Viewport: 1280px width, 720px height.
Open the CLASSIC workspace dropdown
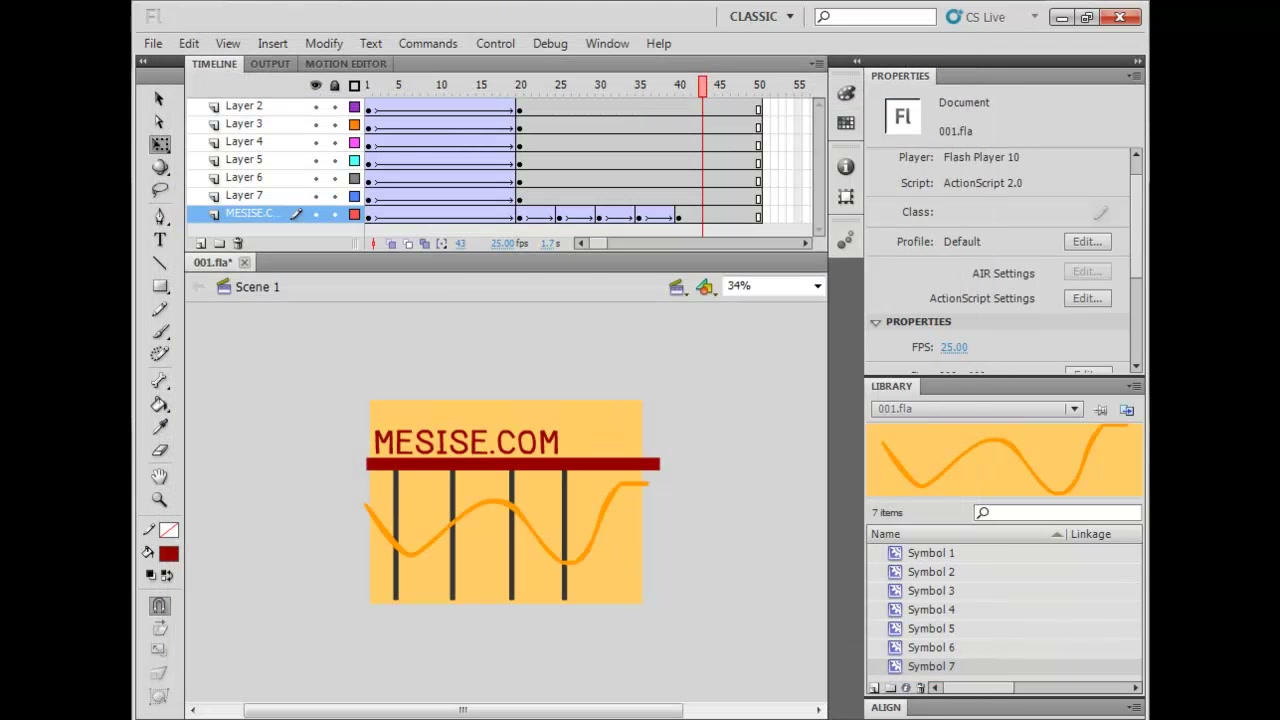click(x=762, y=17)
